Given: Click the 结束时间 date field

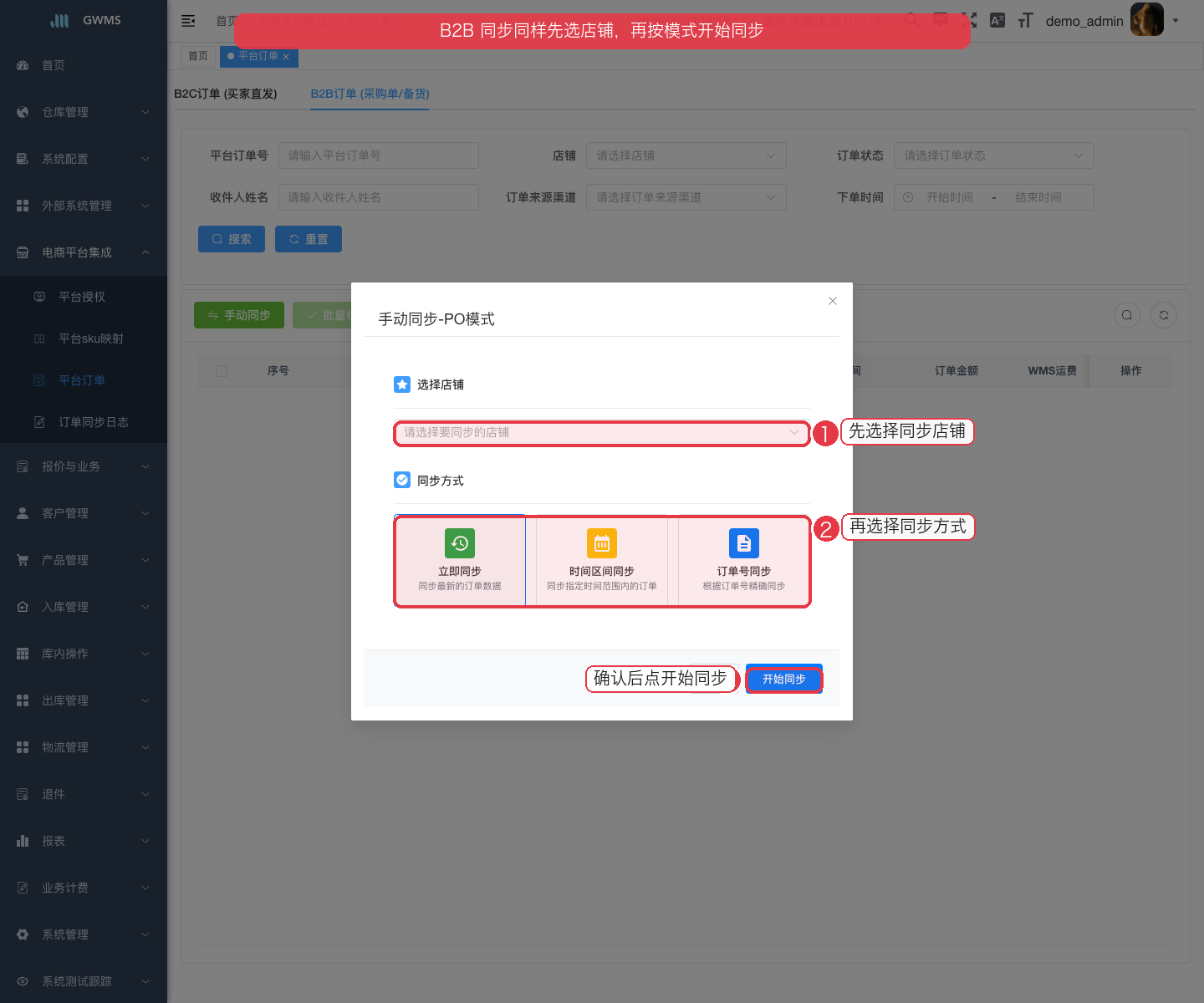Looking at the screenshot, I should tap(1038, 197).
